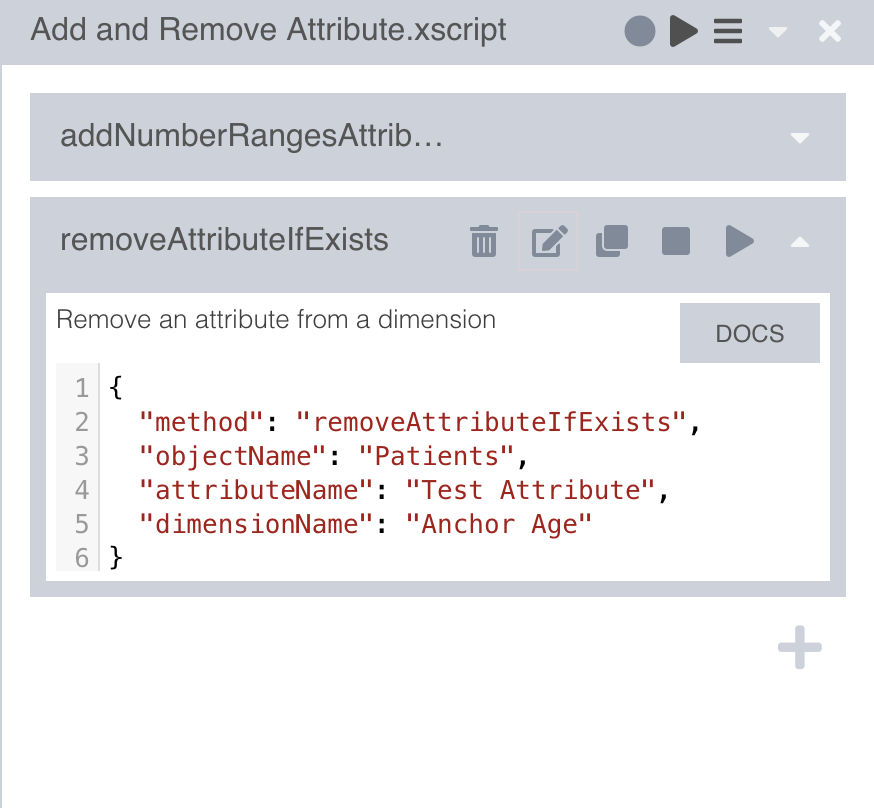Select the addNumberRangesAttrib… step header

pos(250,136)
